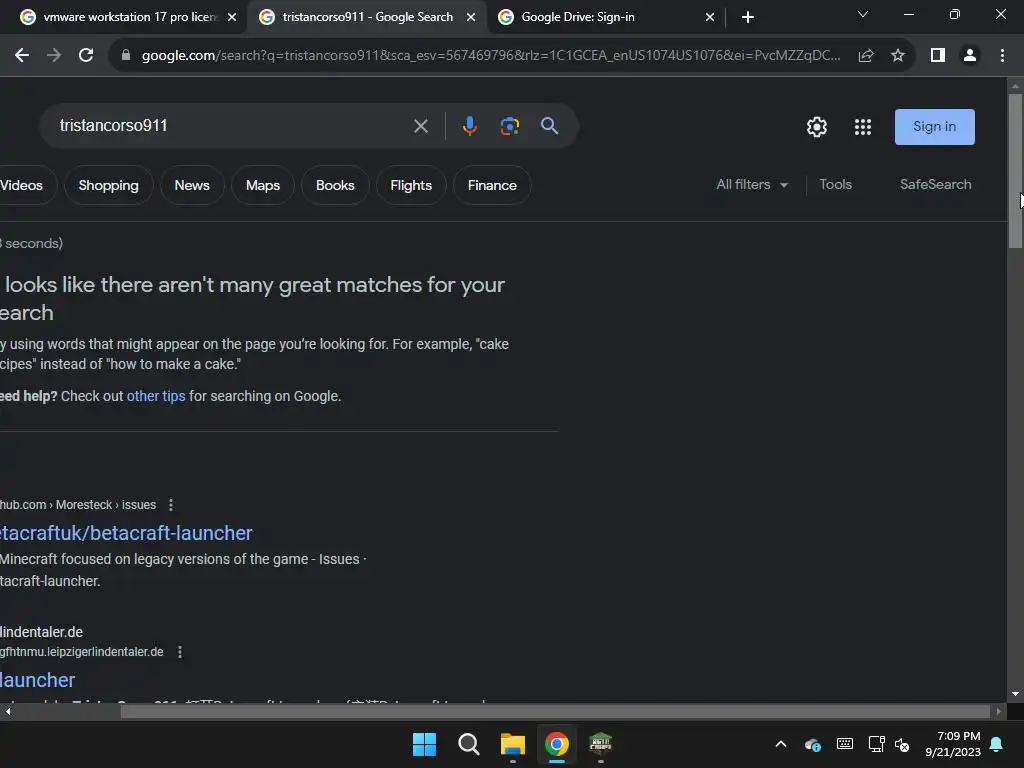Click the horizontal scrollbar thumb

point(555,711)
